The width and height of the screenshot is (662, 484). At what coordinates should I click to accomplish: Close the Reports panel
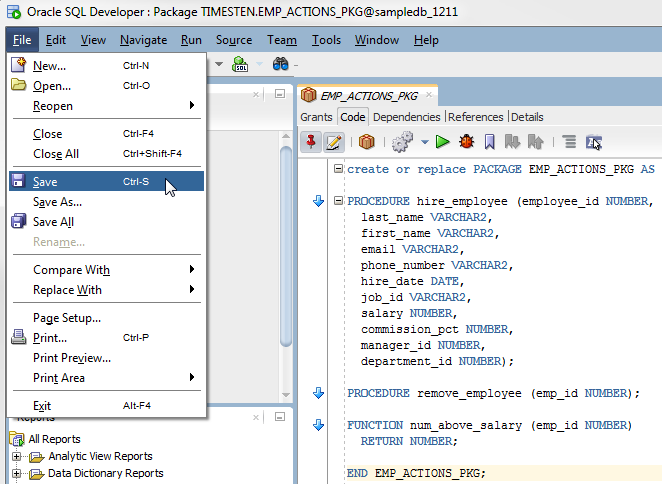256,417
